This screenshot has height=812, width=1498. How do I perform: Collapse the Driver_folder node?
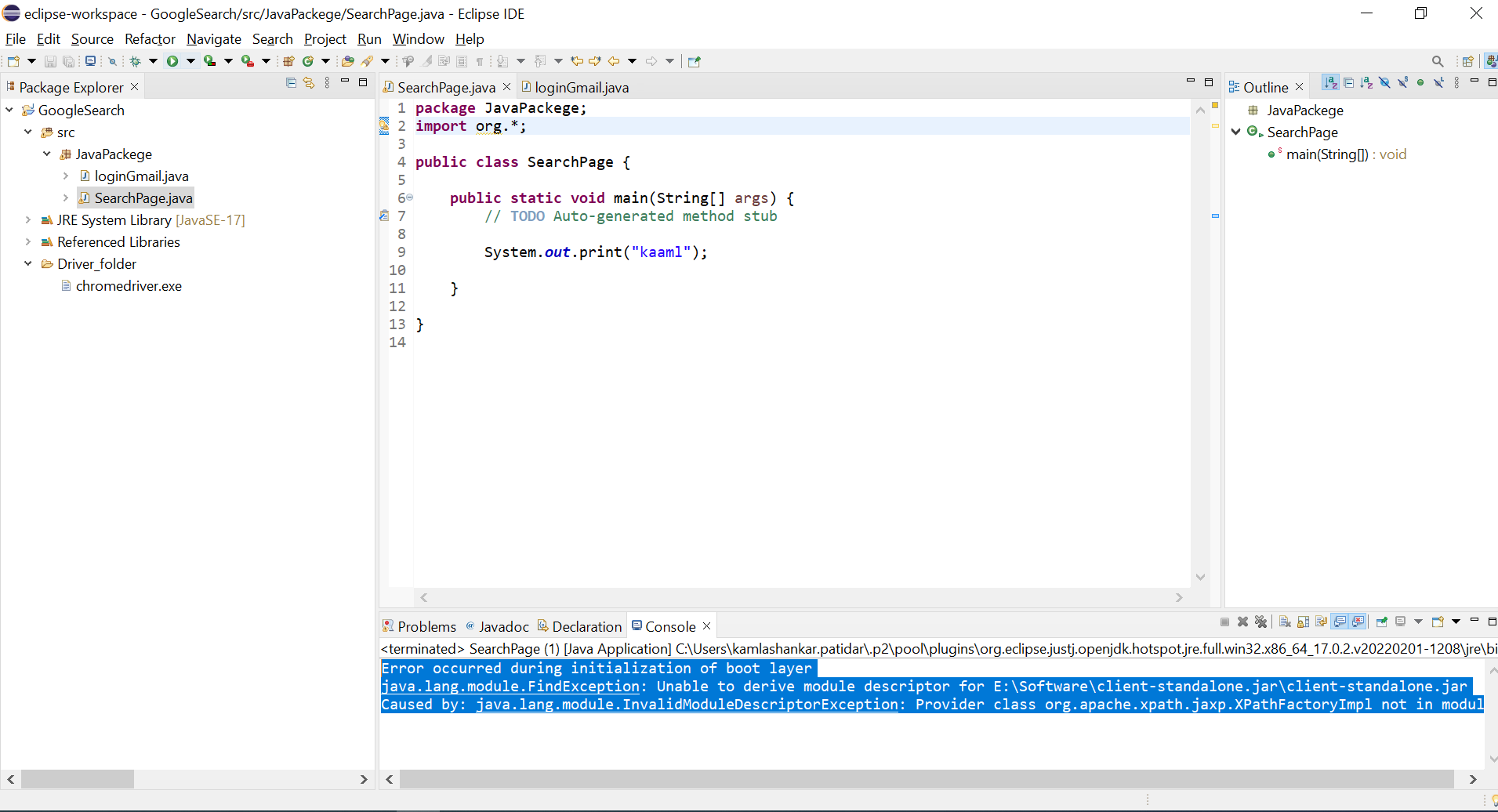point(28,264)
